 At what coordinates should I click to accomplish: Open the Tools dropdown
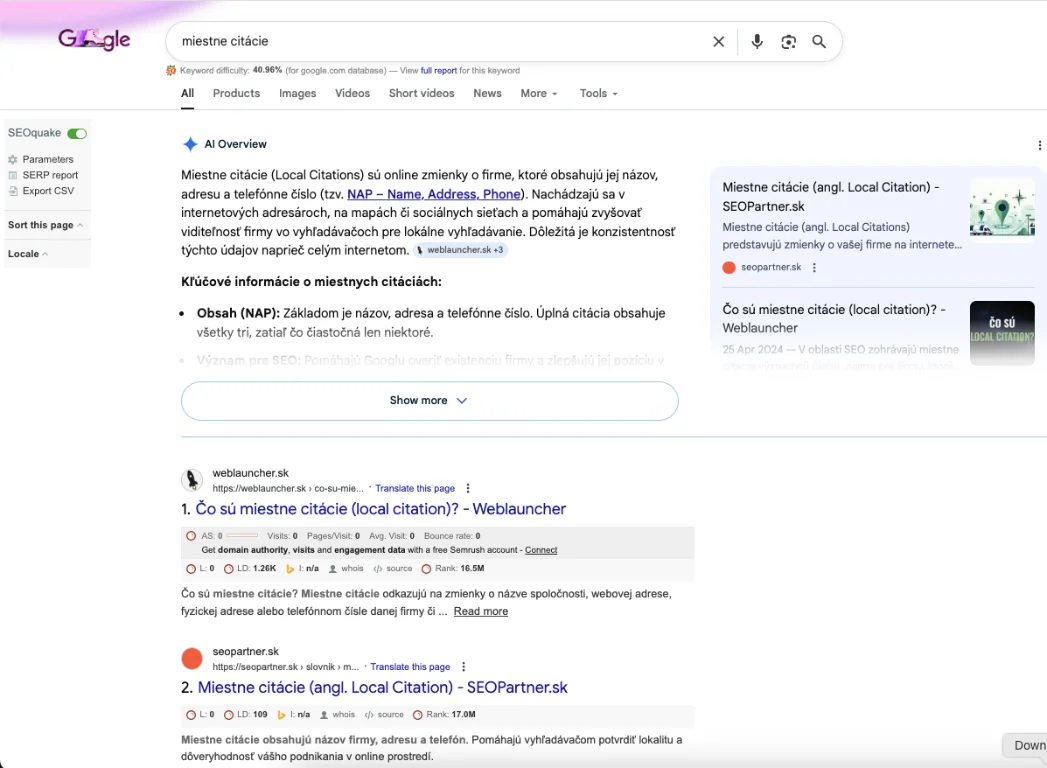click(x=598, y=93)
